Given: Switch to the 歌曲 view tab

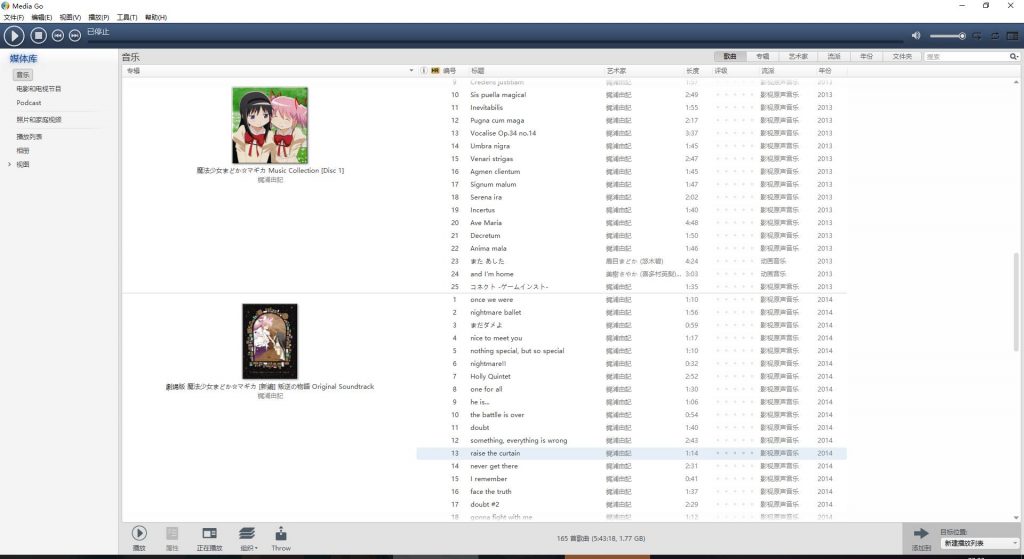Looking at the screenshot, I should (729, 57).
